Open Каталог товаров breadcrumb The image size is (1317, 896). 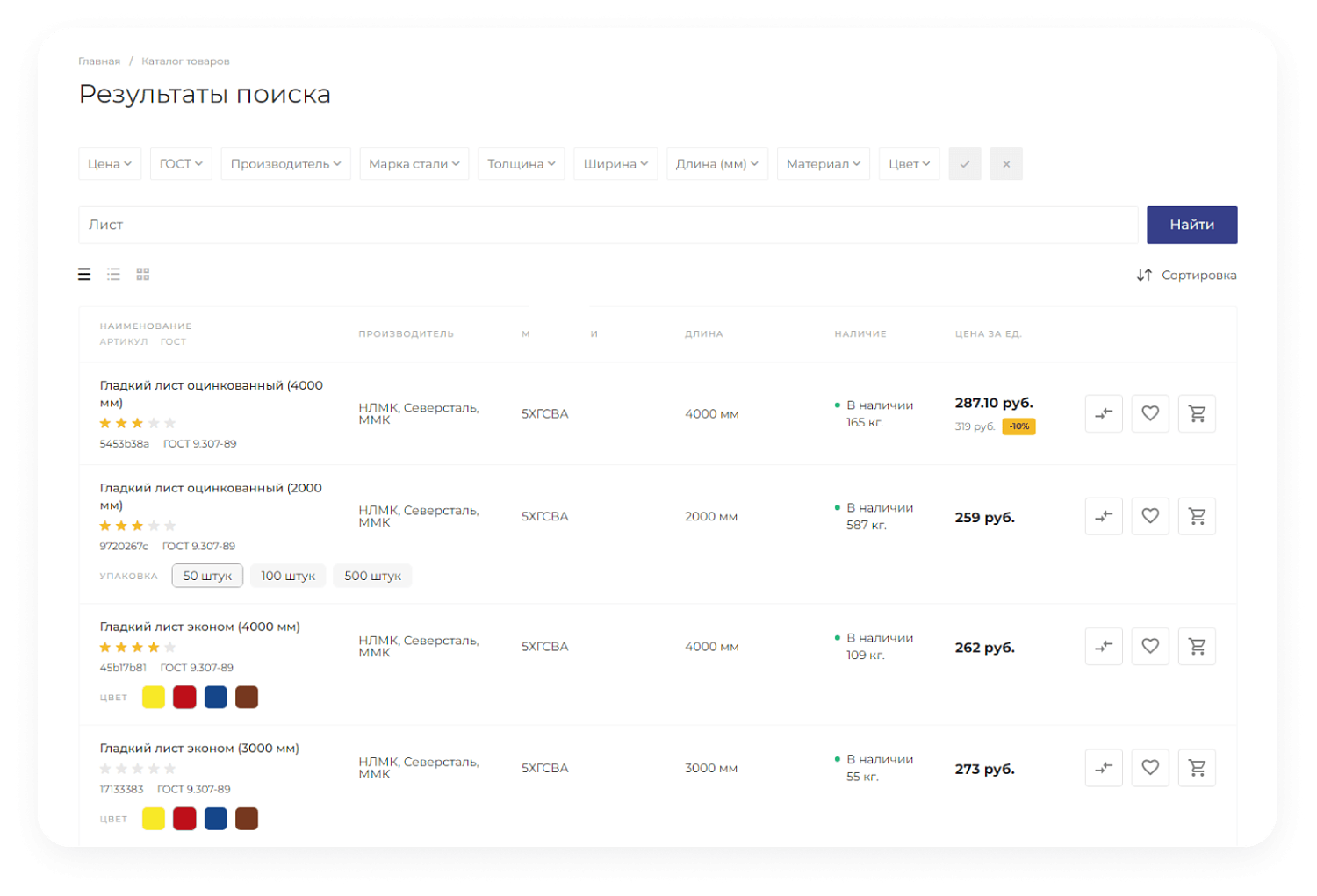tap(185, 61)
